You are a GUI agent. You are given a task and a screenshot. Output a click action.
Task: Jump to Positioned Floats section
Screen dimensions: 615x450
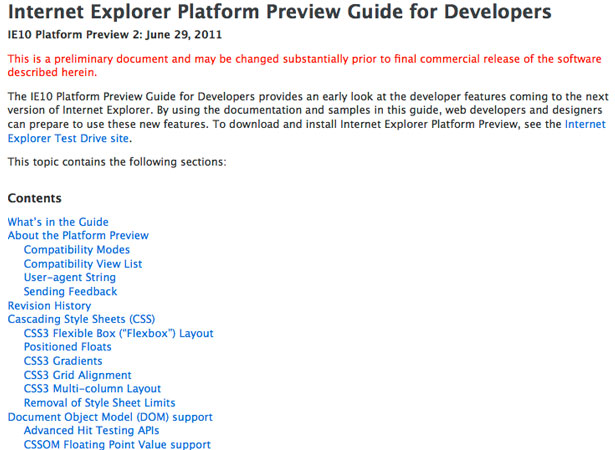pyautogui.click(x=67, y=347)
